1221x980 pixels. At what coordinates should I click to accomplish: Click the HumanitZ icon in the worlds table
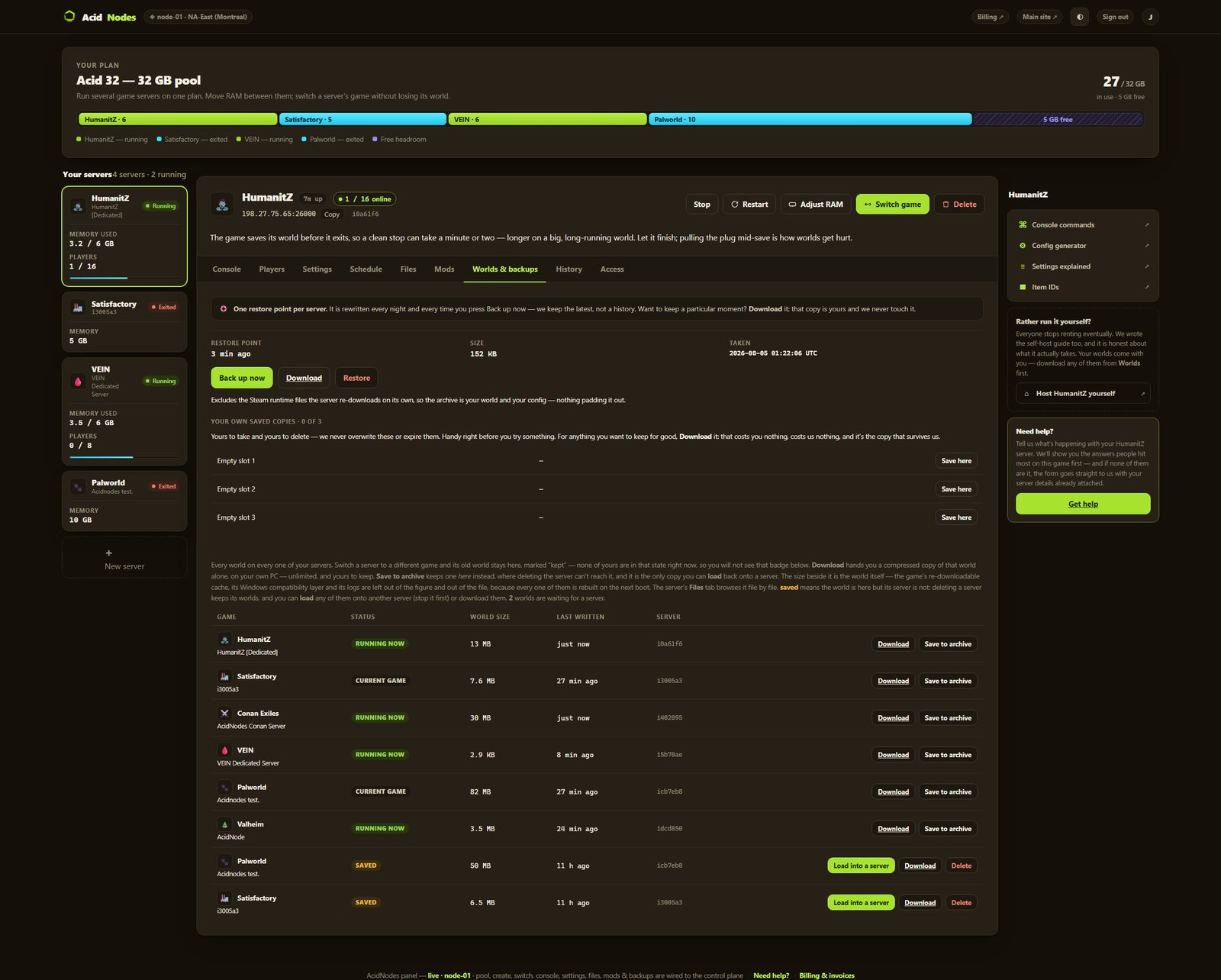tap(224, 640)
